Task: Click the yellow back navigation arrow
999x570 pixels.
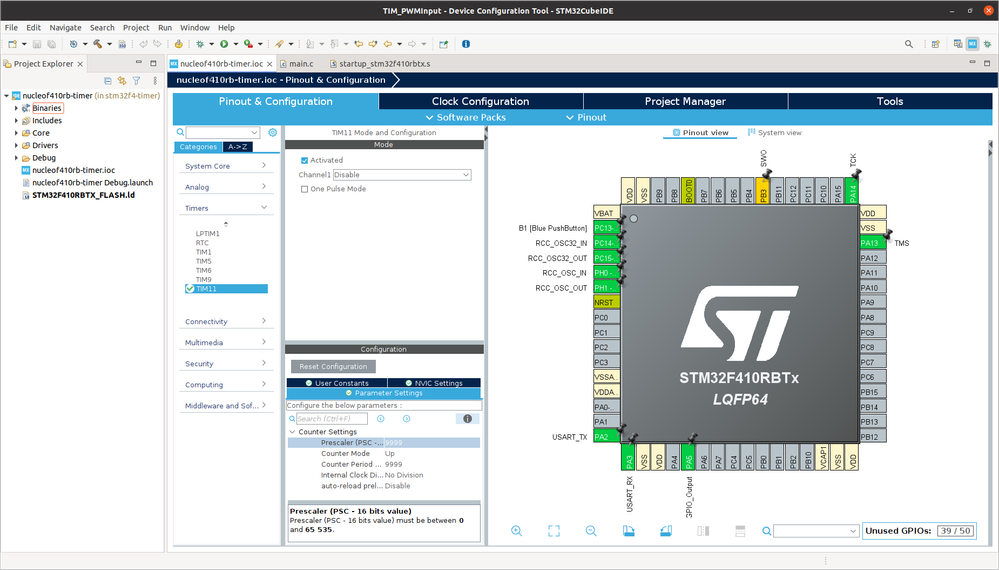Action: click(388, 44)
